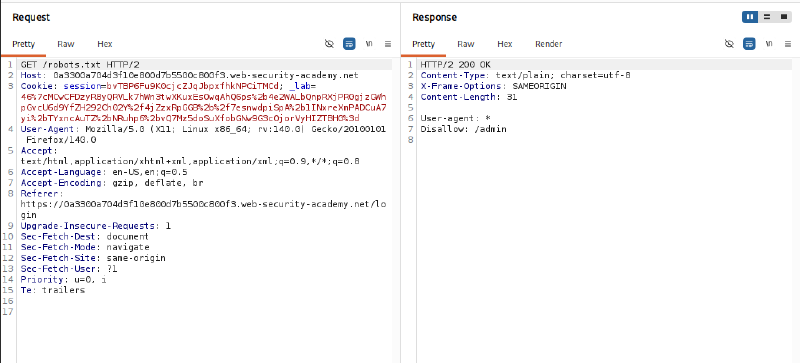Screen dimensions: 800x363
Task: Click the Response panel title
Action: [434, 17]
